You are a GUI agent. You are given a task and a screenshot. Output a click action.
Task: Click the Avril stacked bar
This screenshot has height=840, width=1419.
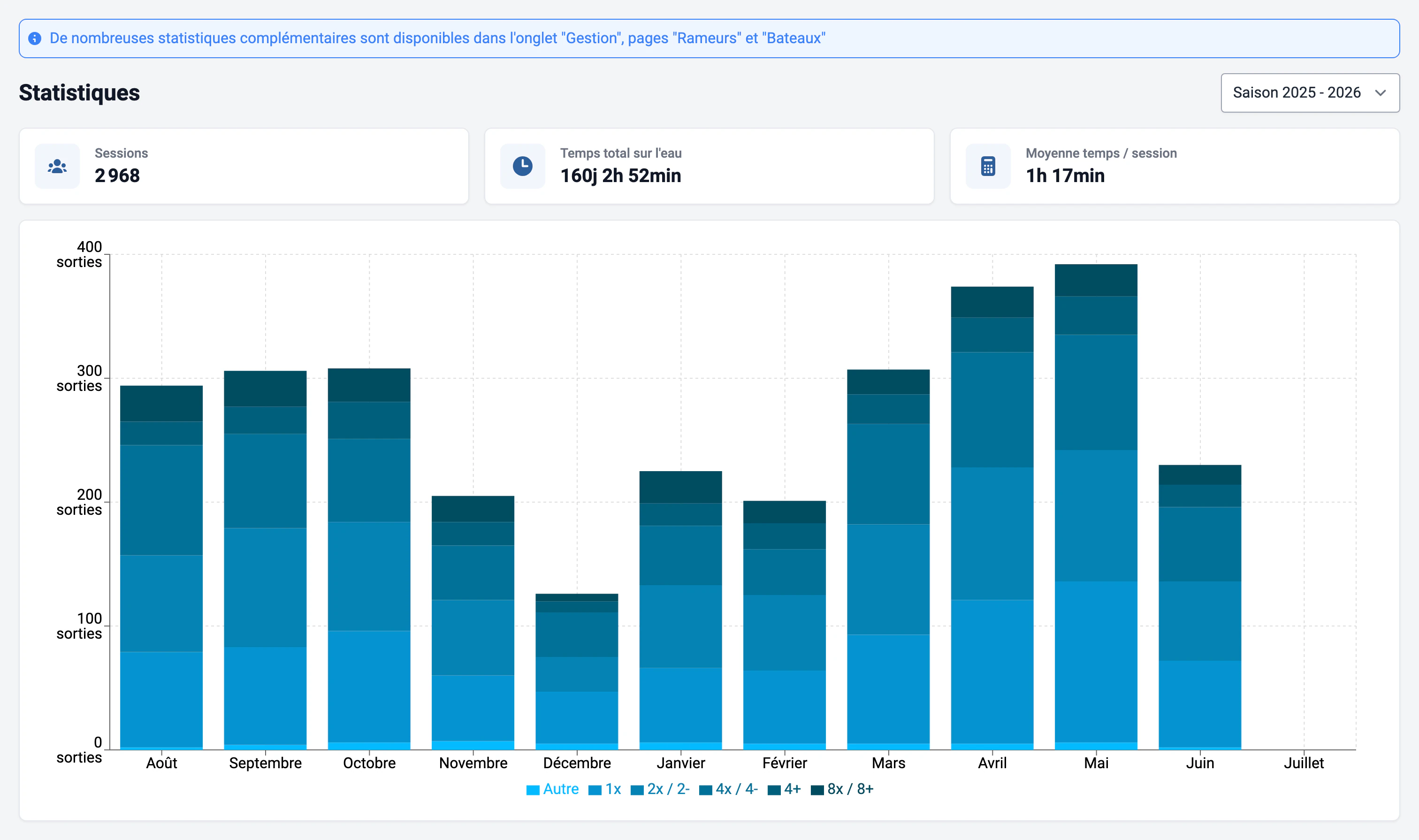pyautogui.click(x=992, y=519)
